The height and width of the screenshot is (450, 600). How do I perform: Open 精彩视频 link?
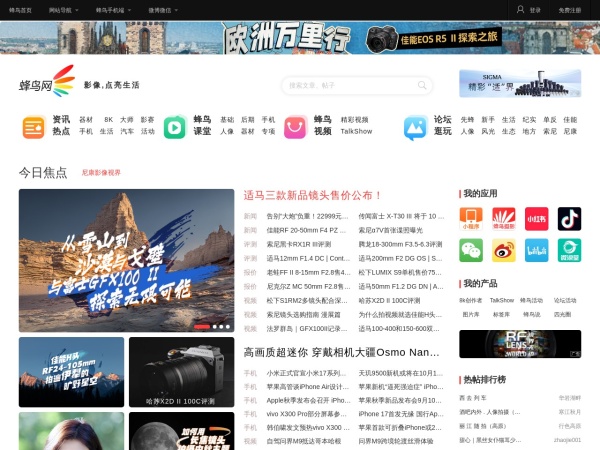354,120
